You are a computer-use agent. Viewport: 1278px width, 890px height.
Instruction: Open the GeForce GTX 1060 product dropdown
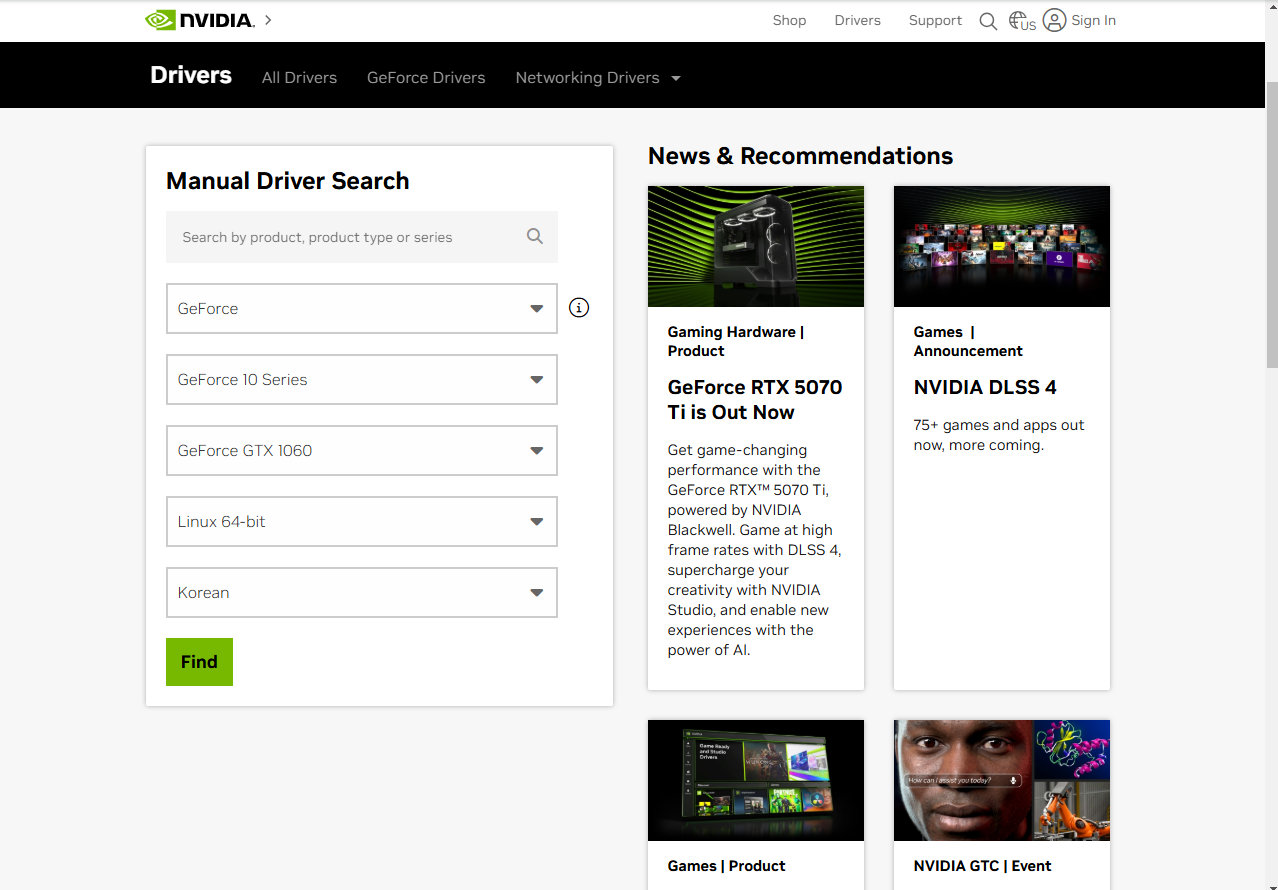pyautogui.click(x=362, y=450)
